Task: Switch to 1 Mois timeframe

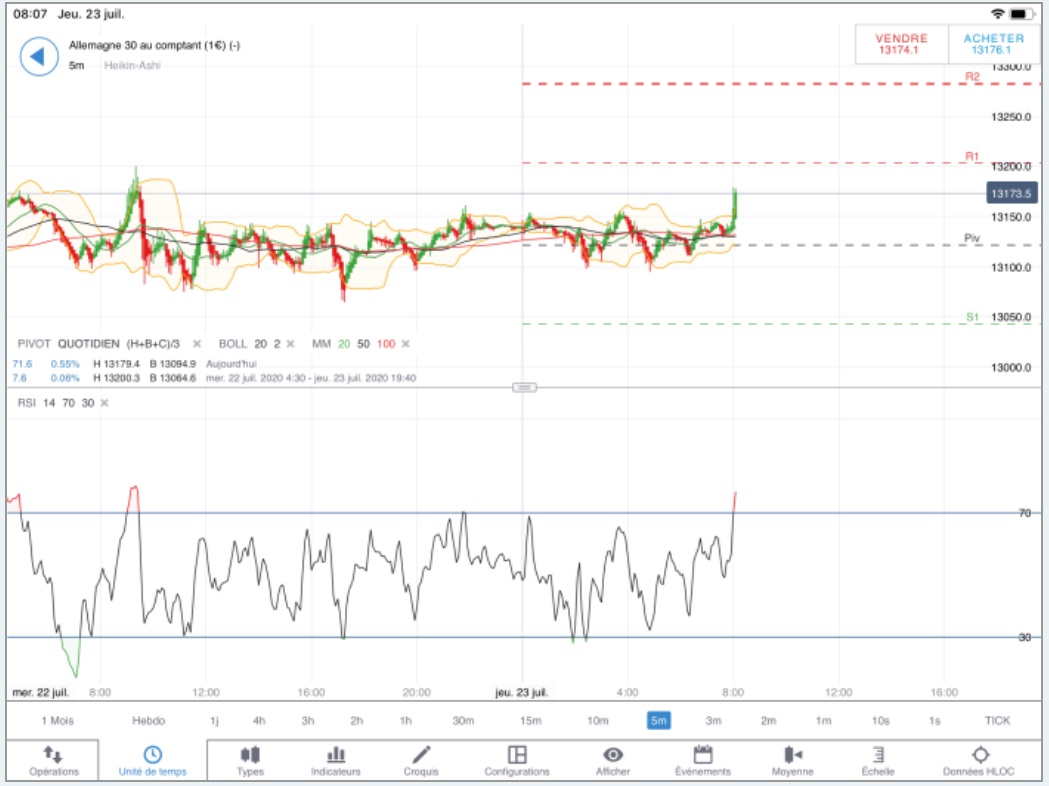Action: tap(58, 720)
